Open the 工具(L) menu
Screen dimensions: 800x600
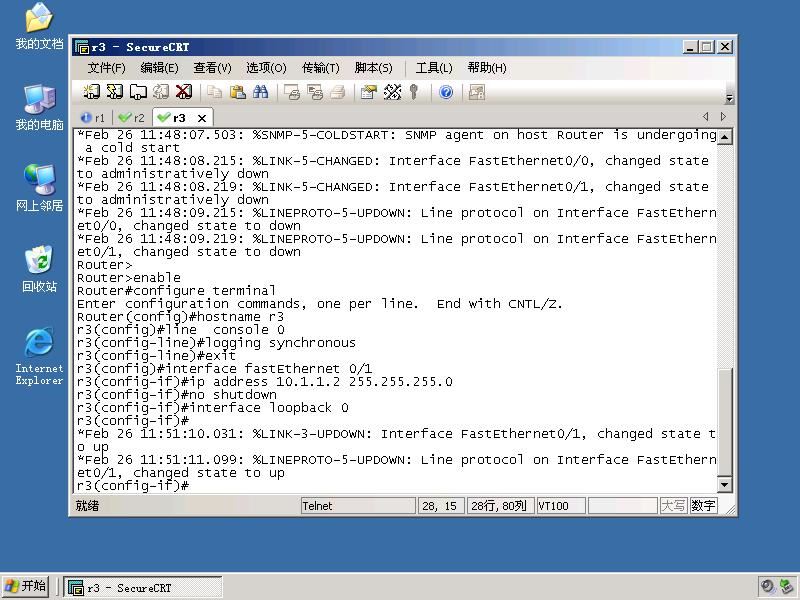click(x=434, y=68)
